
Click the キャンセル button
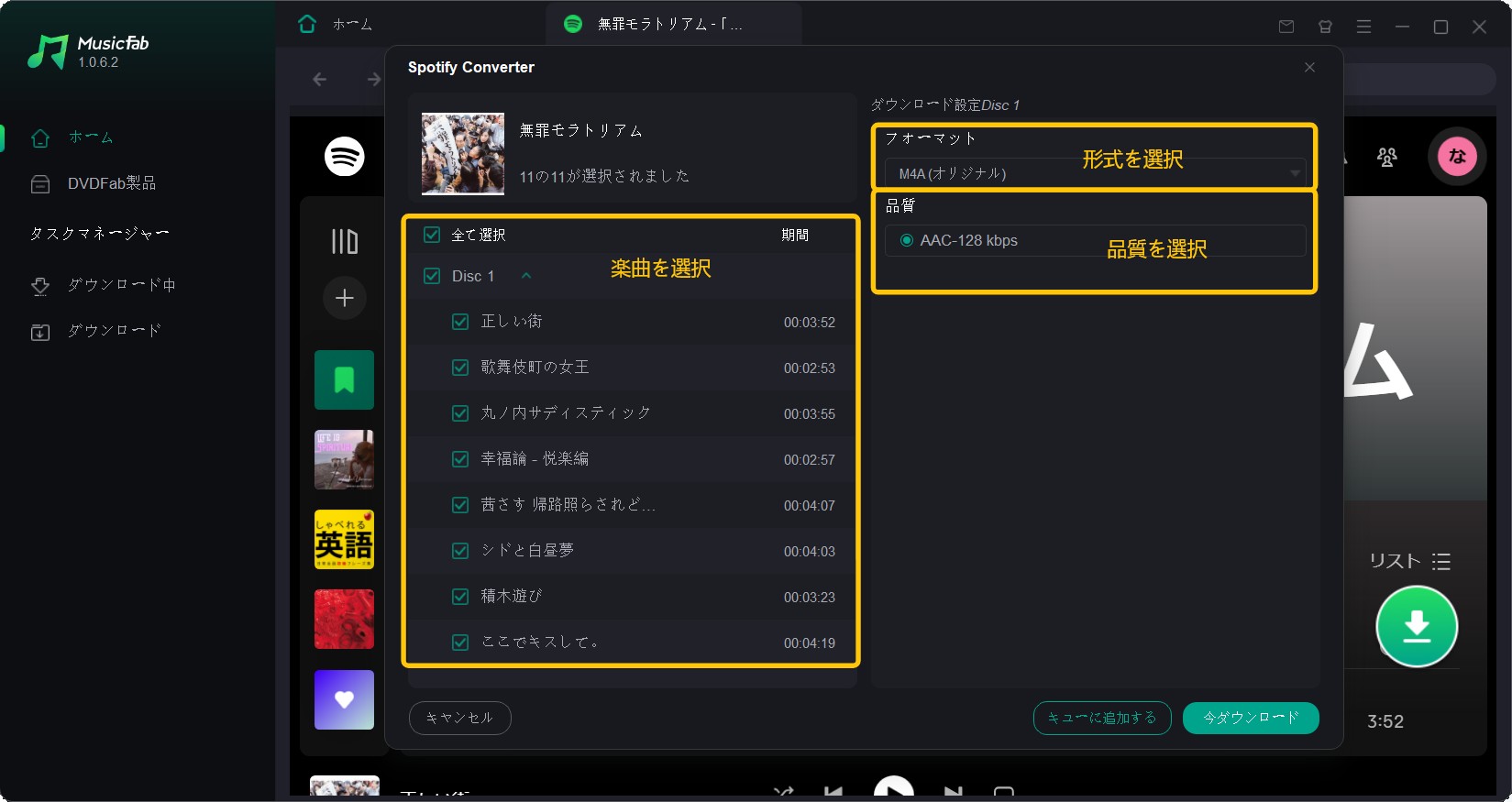tap(459, 718)
